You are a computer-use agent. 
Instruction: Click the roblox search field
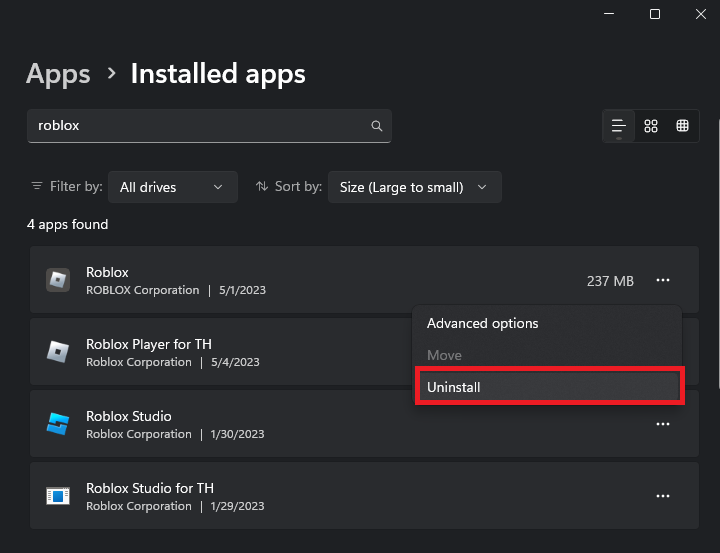point(200,126)
